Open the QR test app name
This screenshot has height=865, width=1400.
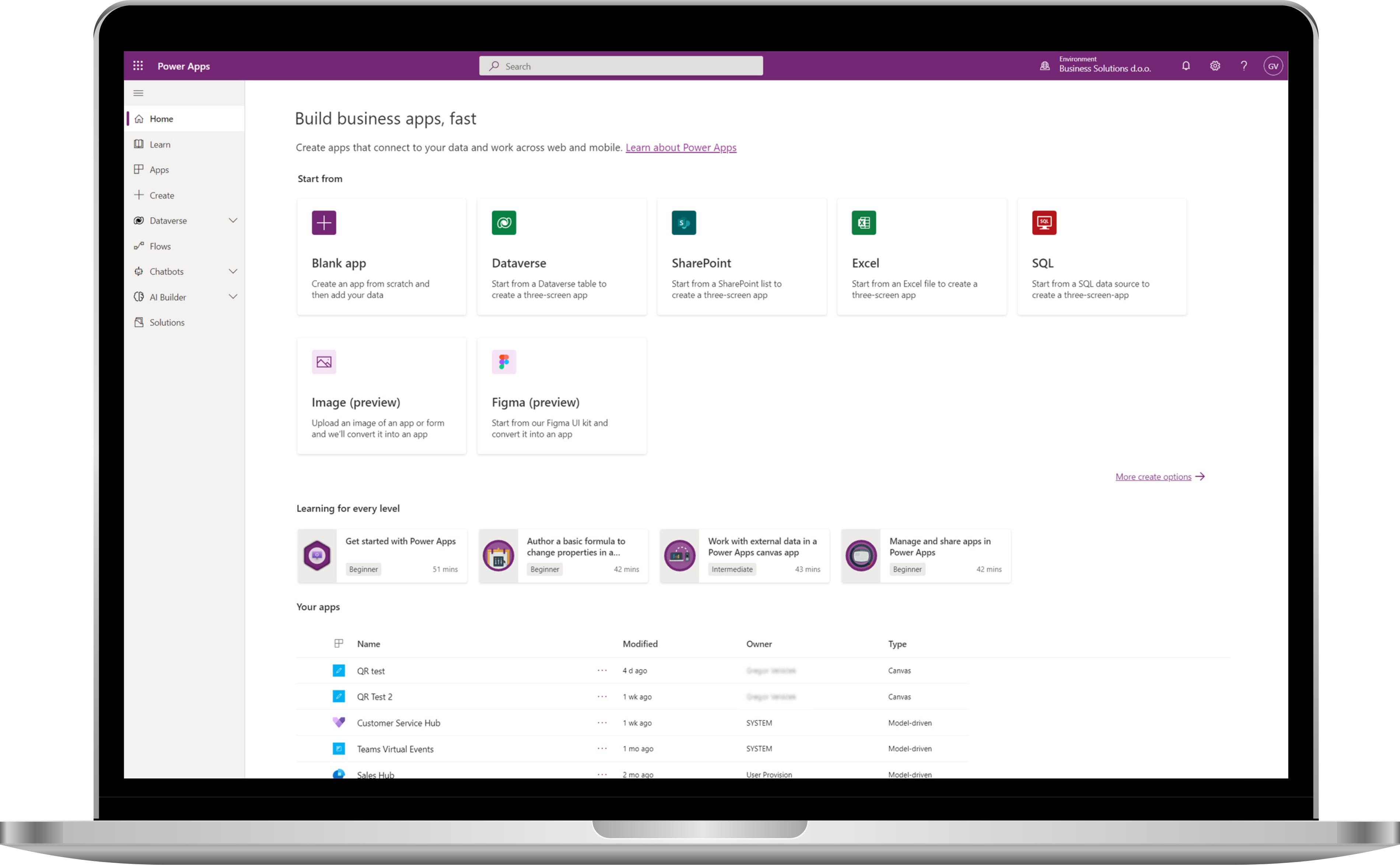point(370,671)
